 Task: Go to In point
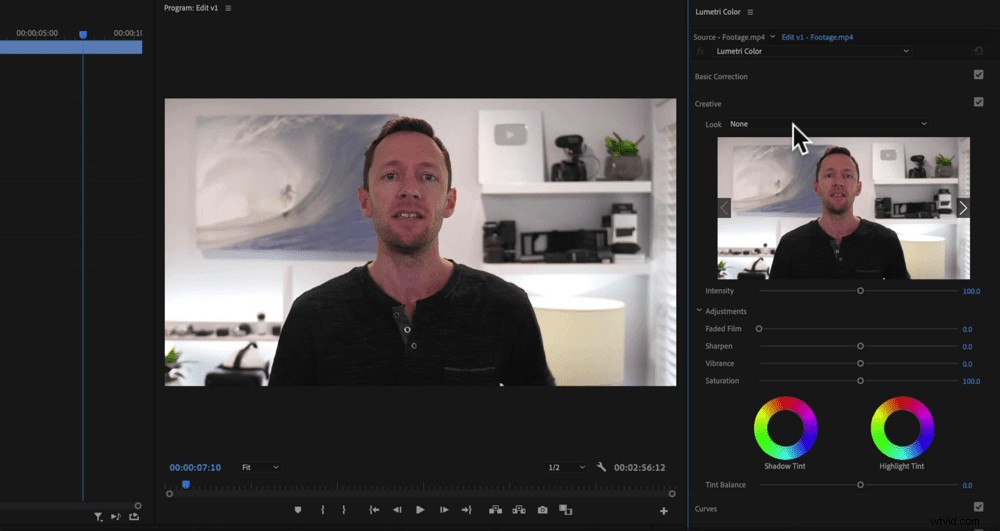(374, 510)
